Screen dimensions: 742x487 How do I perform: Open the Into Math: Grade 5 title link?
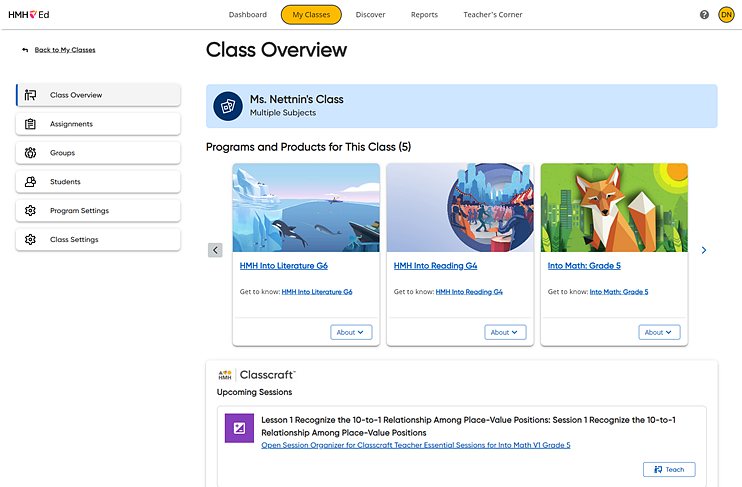coord(584,266)
